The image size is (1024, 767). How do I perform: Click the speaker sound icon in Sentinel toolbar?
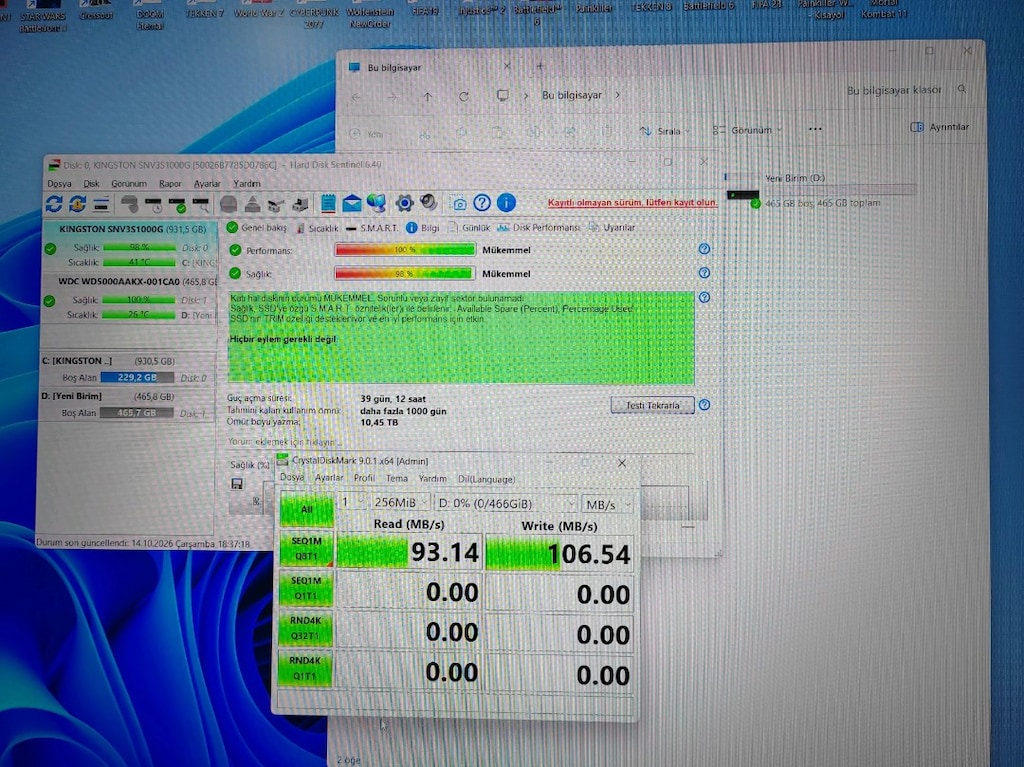tap(428, 203)
